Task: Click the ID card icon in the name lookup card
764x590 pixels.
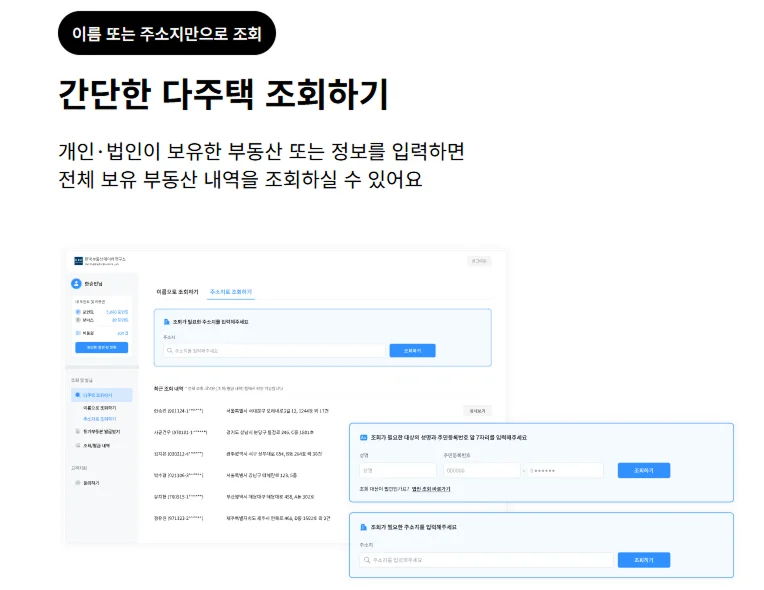Action: (x=363, y=438)
